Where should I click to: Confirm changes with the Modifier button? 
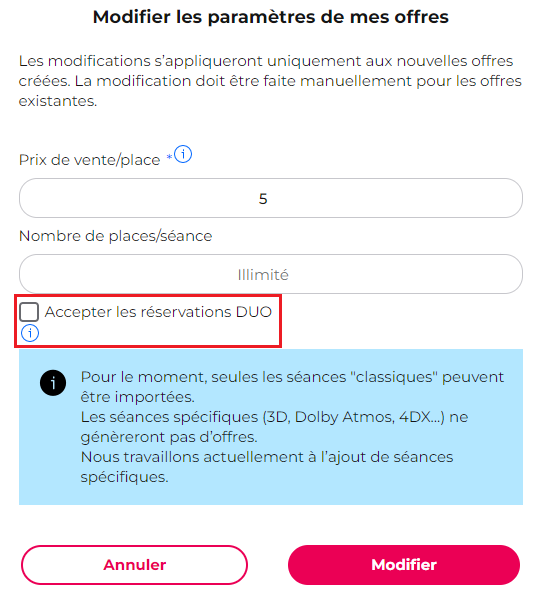tap(404, 565)
